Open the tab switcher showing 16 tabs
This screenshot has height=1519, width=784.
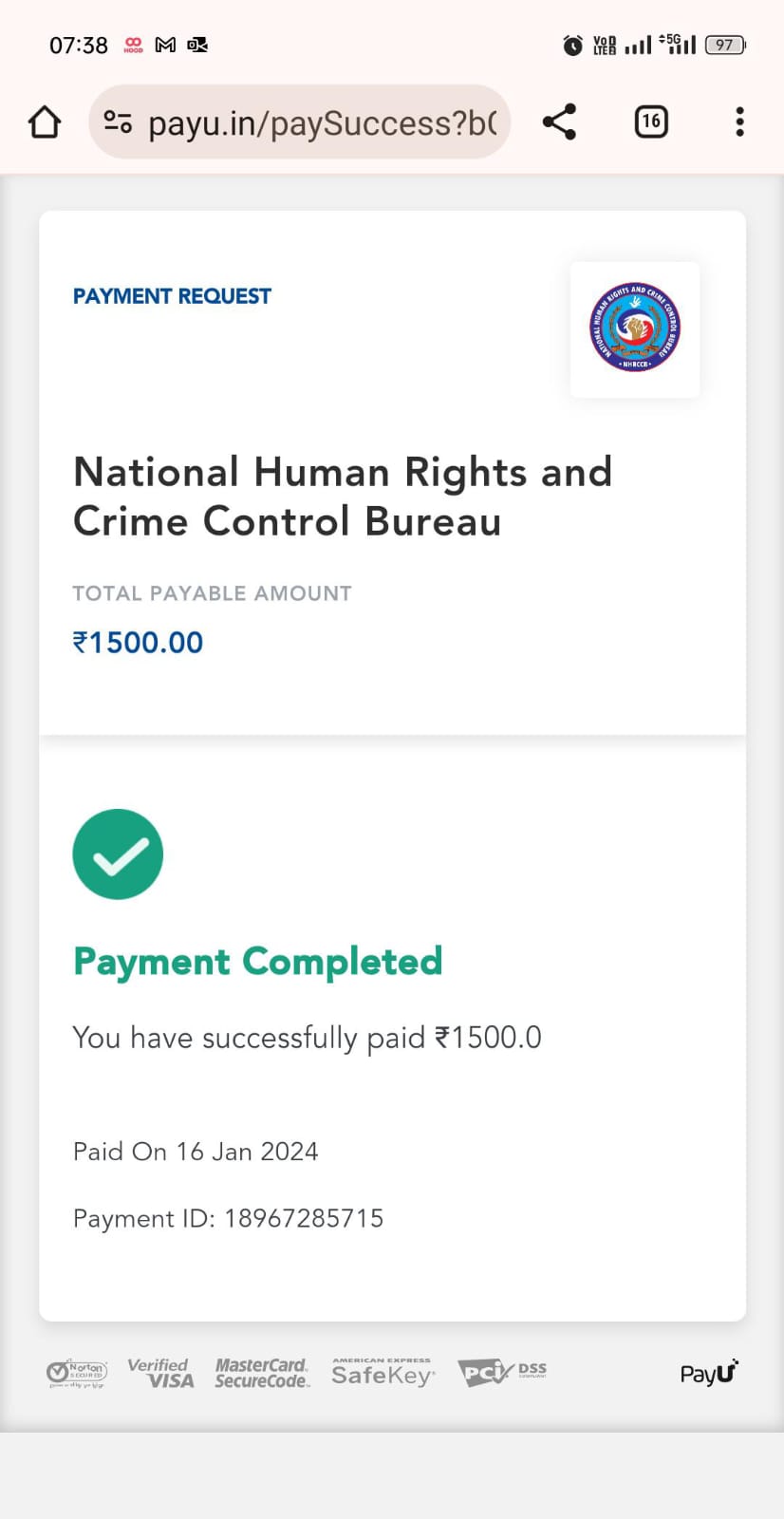pyautogui.click(x=651, y=122)
